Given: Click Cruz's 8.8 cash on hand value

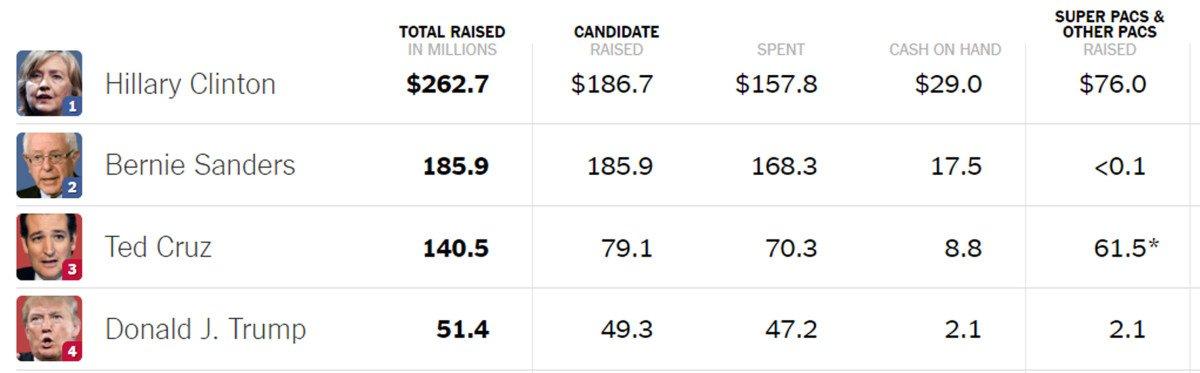Looking at the screenshot, I should tap(963, 247).
